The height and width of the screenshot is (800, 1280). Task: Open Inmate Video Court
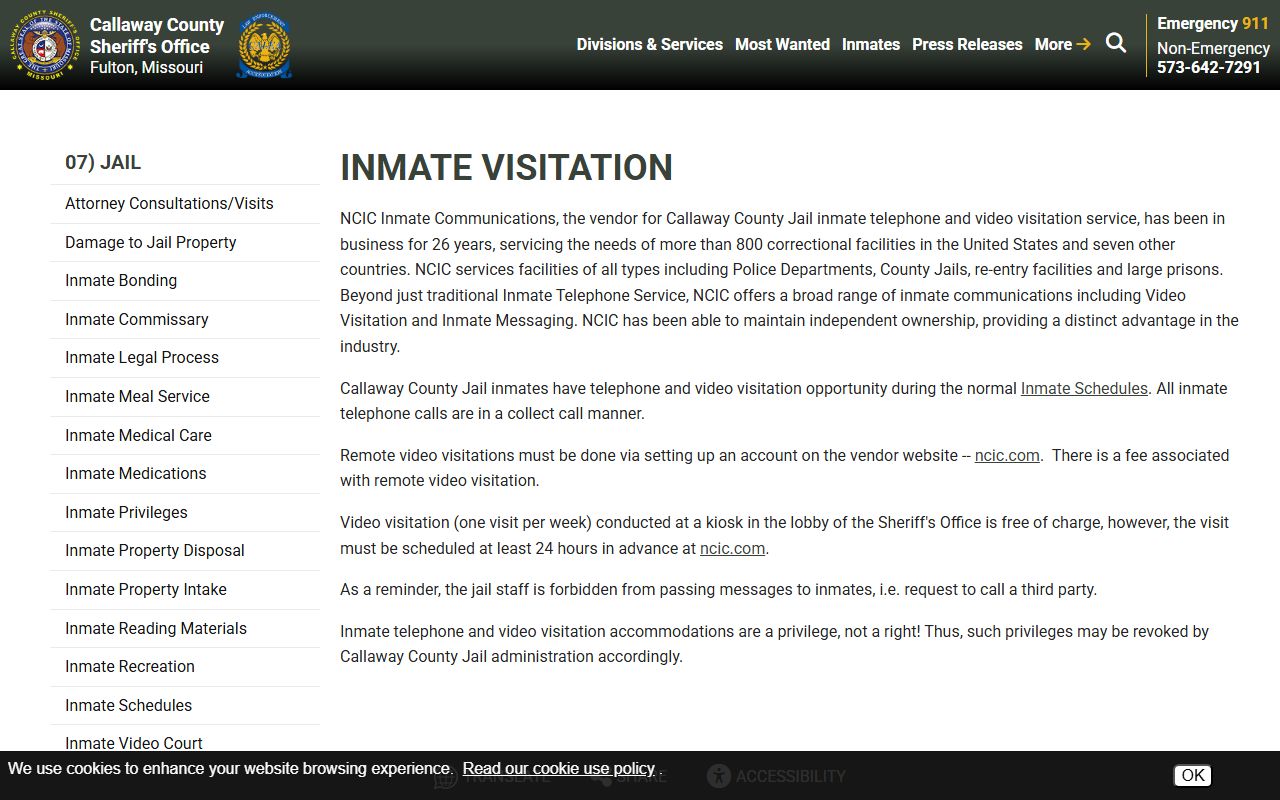pos(185,743)
